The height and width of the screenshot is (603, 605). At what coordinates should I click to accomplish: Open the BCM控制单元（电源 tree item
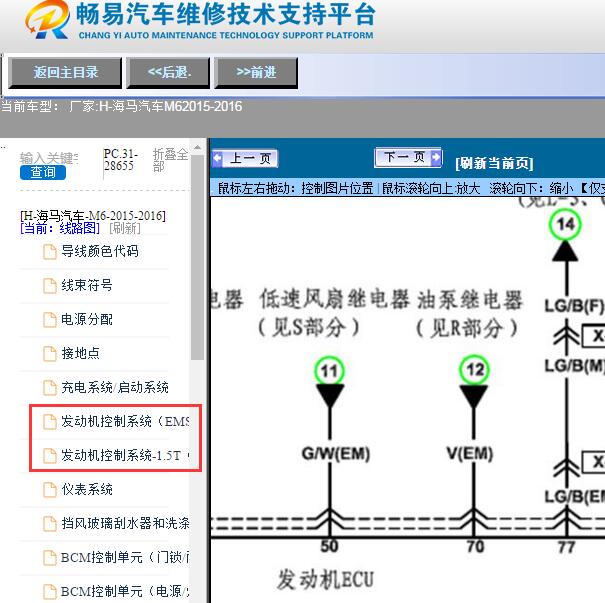click(x=125, y=591)
